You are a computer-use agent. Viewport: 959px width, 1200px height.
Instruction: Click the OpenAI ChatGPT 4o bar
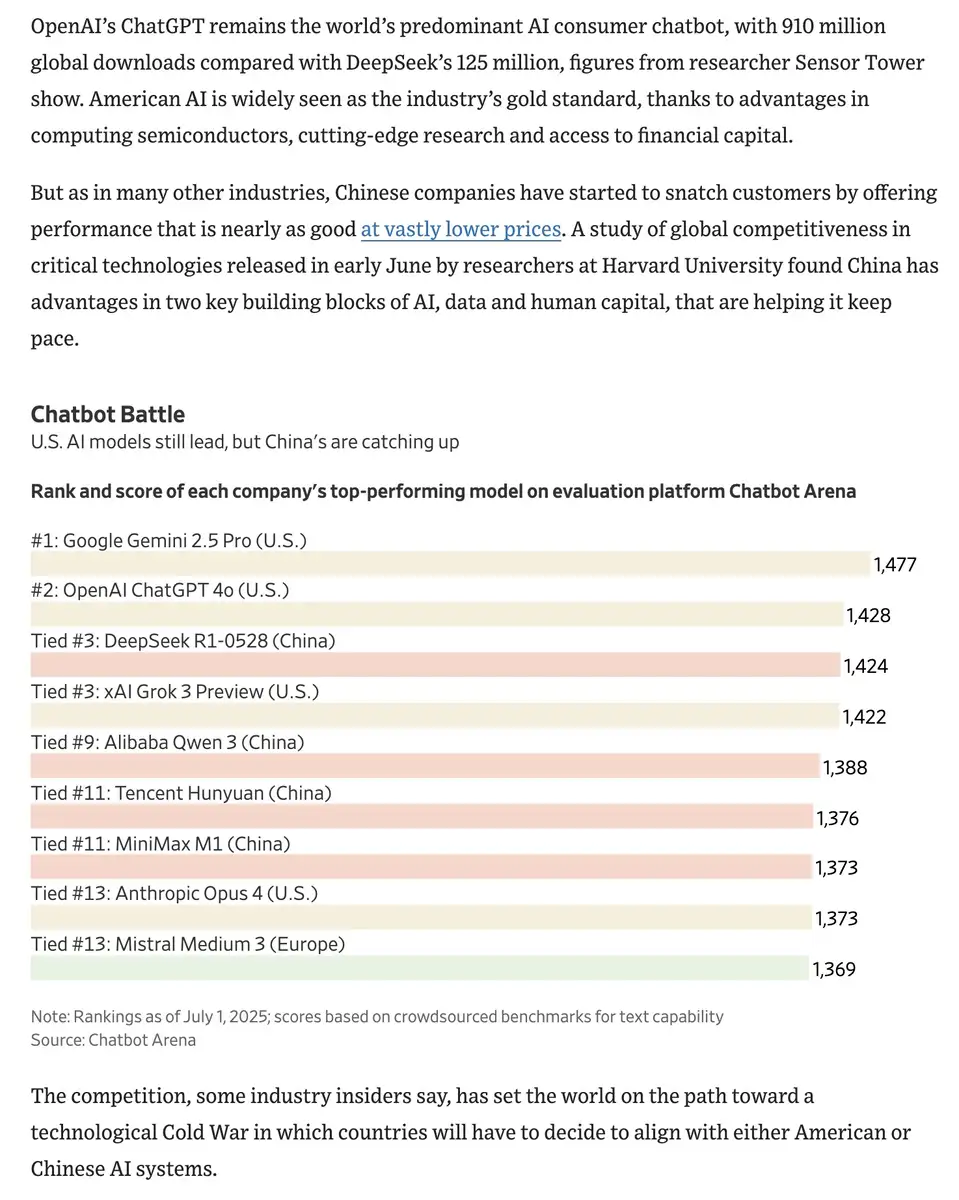[x=437, y=614]
